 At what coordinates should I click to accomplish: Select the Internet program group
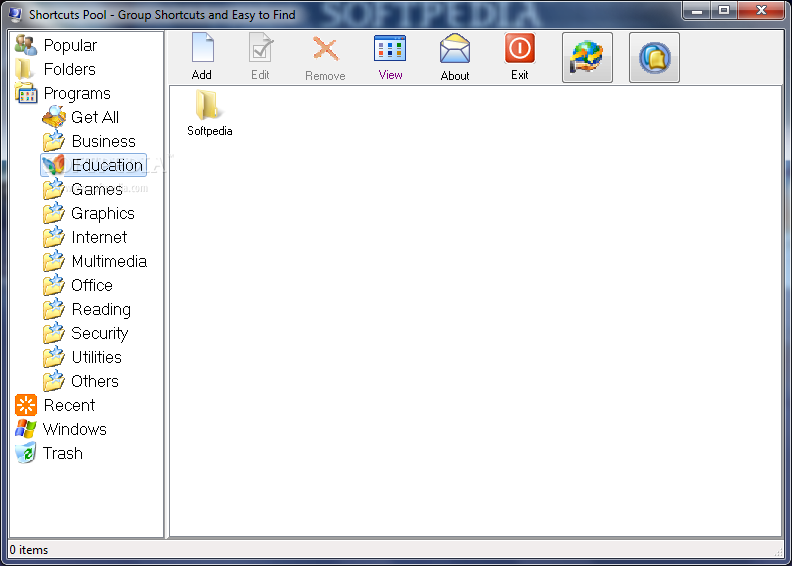click(x=85, y=237)
